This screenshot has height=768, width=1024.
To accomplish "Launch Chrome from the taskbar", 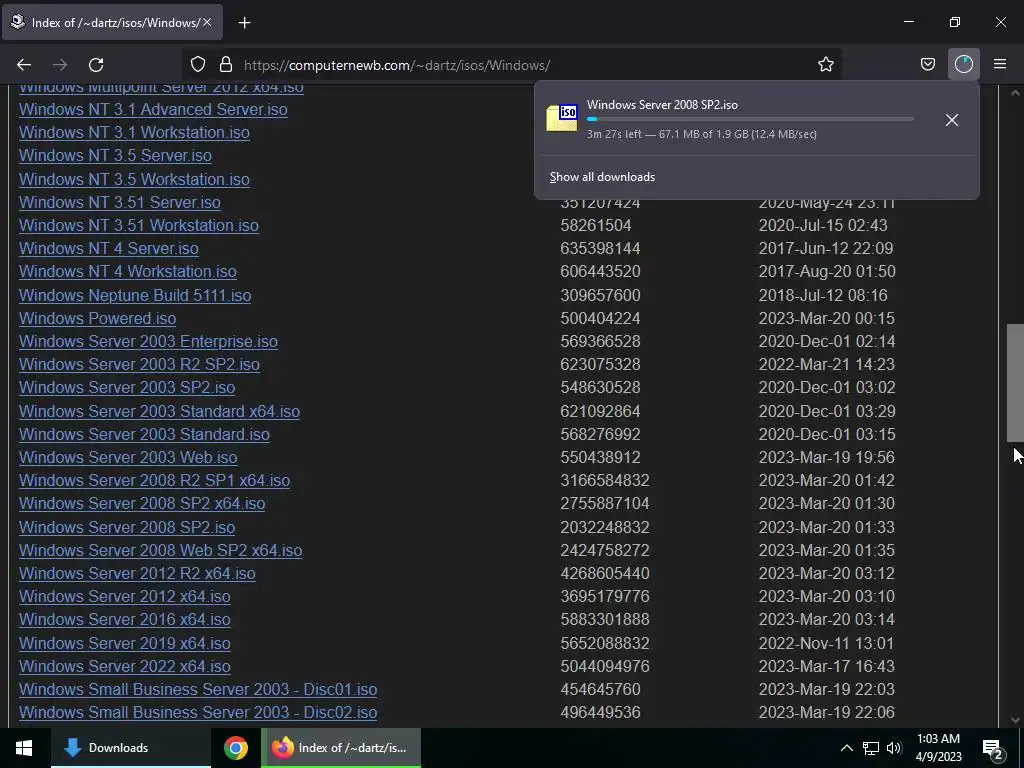I will tap(236, 748).
